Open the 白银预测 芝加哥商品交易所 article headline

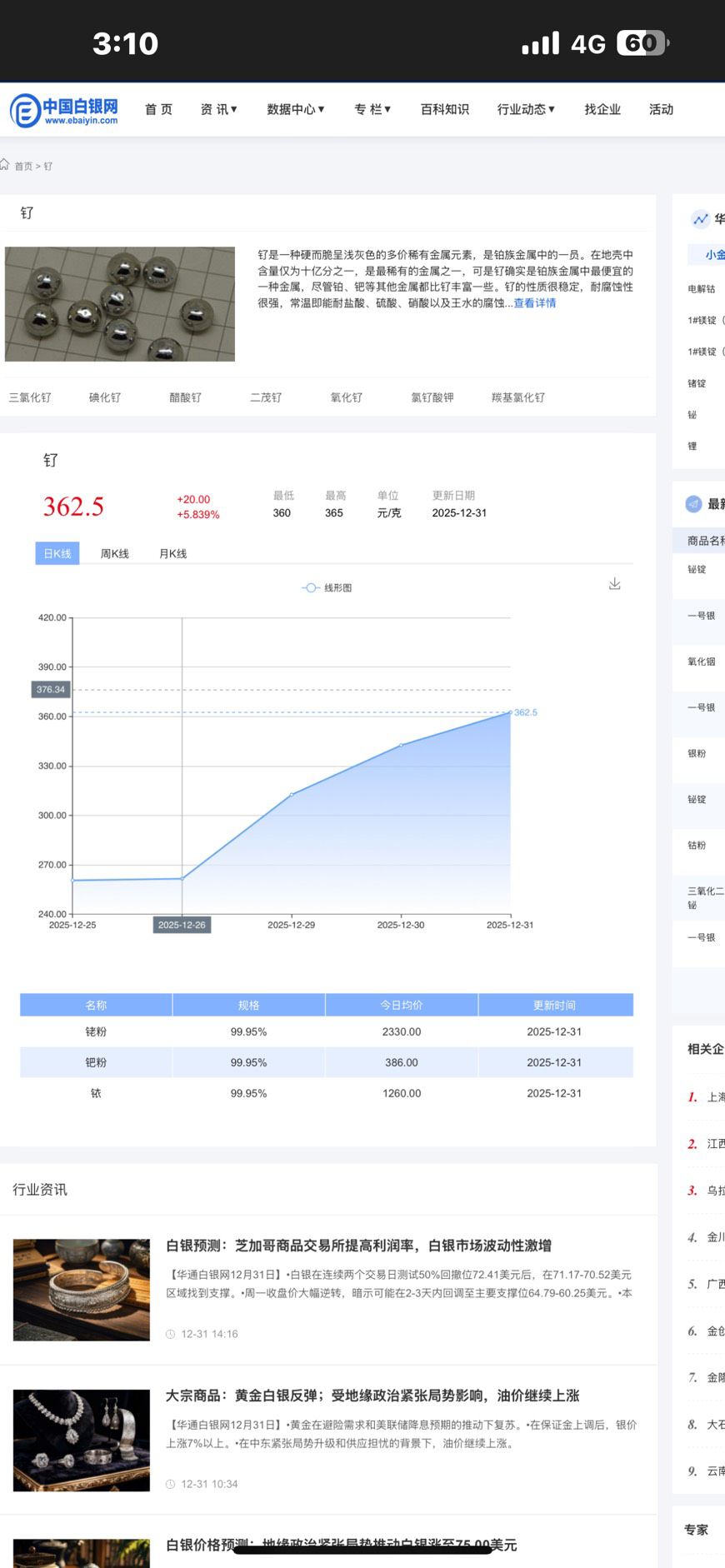(358, 1246)
